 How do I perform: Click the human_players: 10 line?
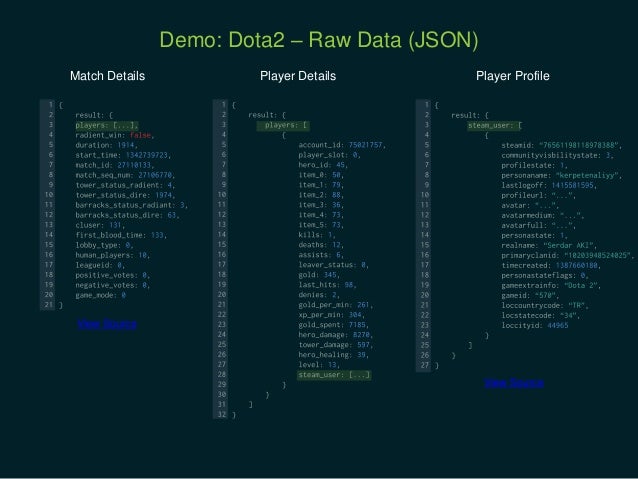coord(113,255)
